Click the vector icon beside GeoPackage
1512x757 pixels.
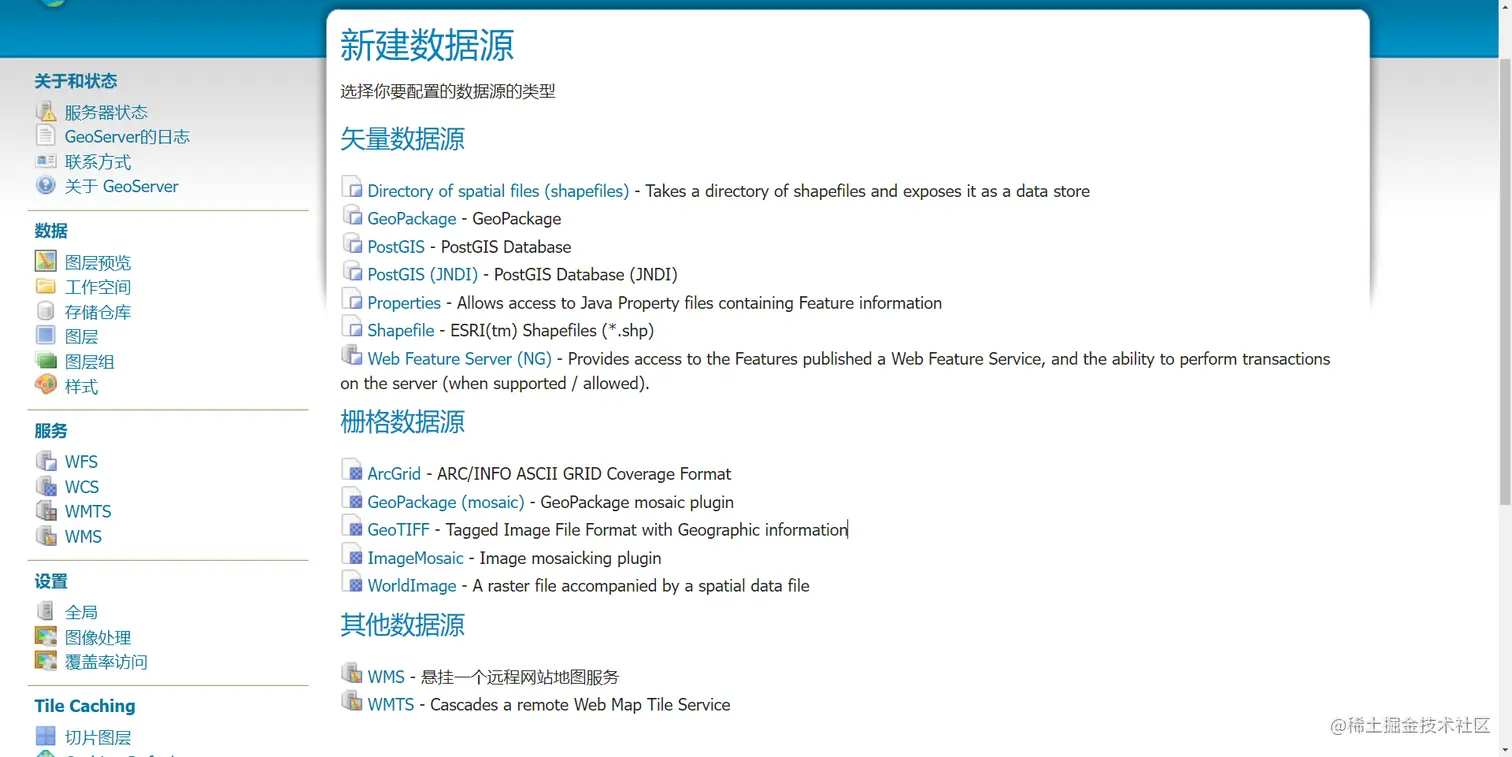coord(352,215)
